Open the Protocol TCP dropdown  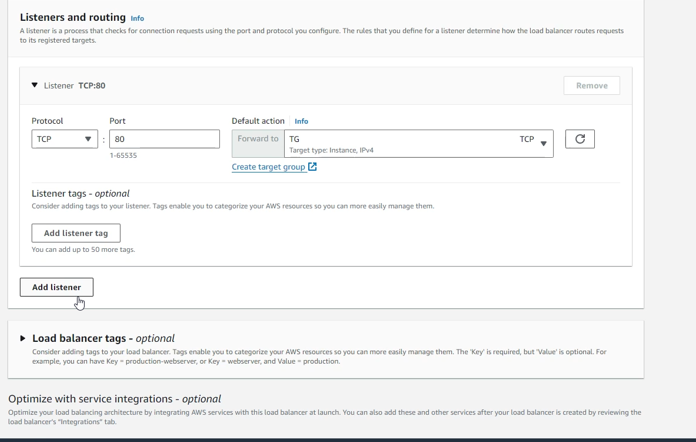pos(64,139)
